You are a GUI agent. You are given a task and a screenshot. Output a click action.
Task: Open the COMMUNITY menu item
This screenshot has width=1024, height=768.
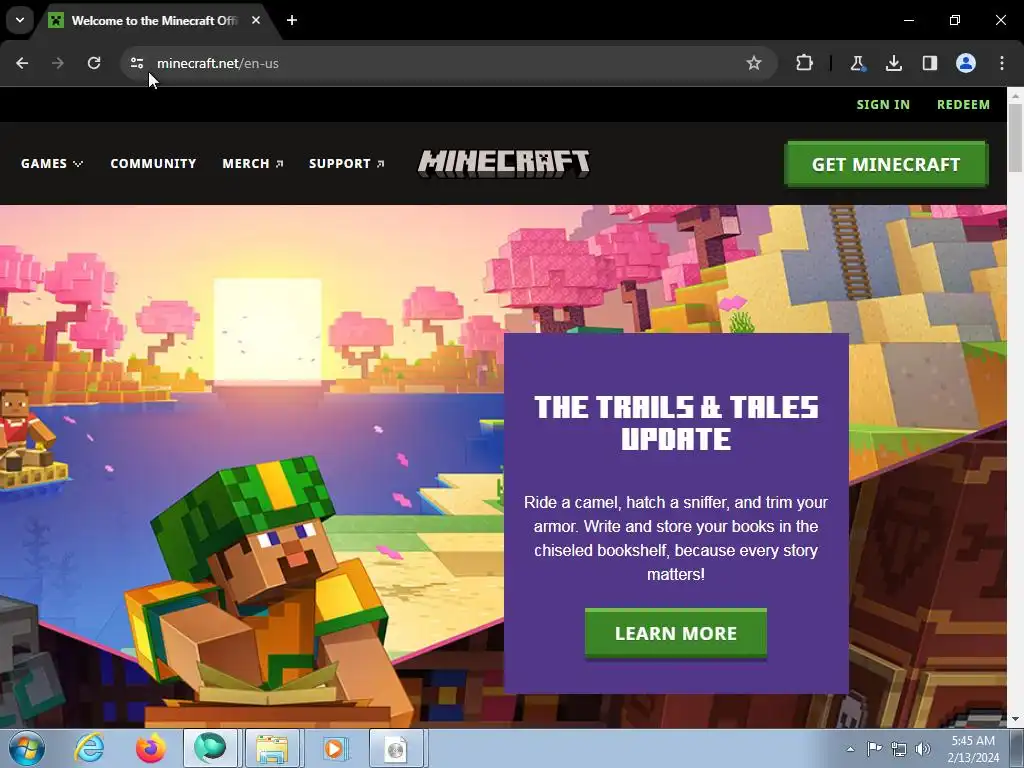click(x=153, y=163)
